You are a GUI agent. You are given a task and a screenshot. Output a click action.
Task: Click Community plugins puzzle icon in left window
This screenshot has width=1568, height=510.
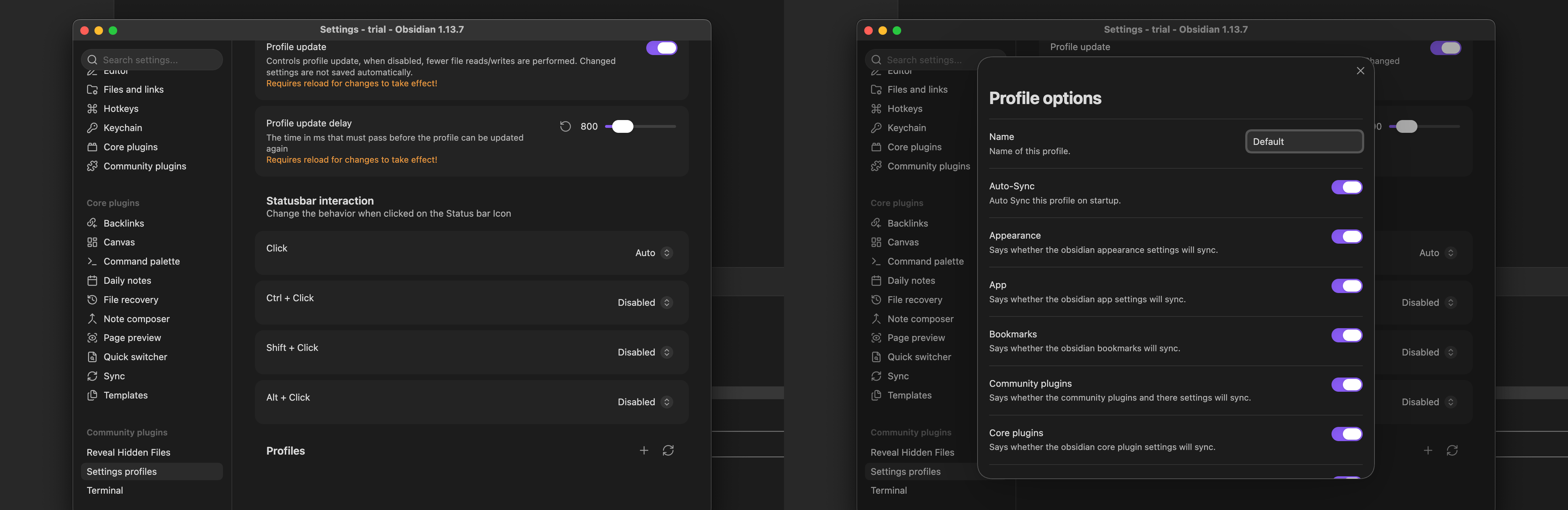pos(92,166)
